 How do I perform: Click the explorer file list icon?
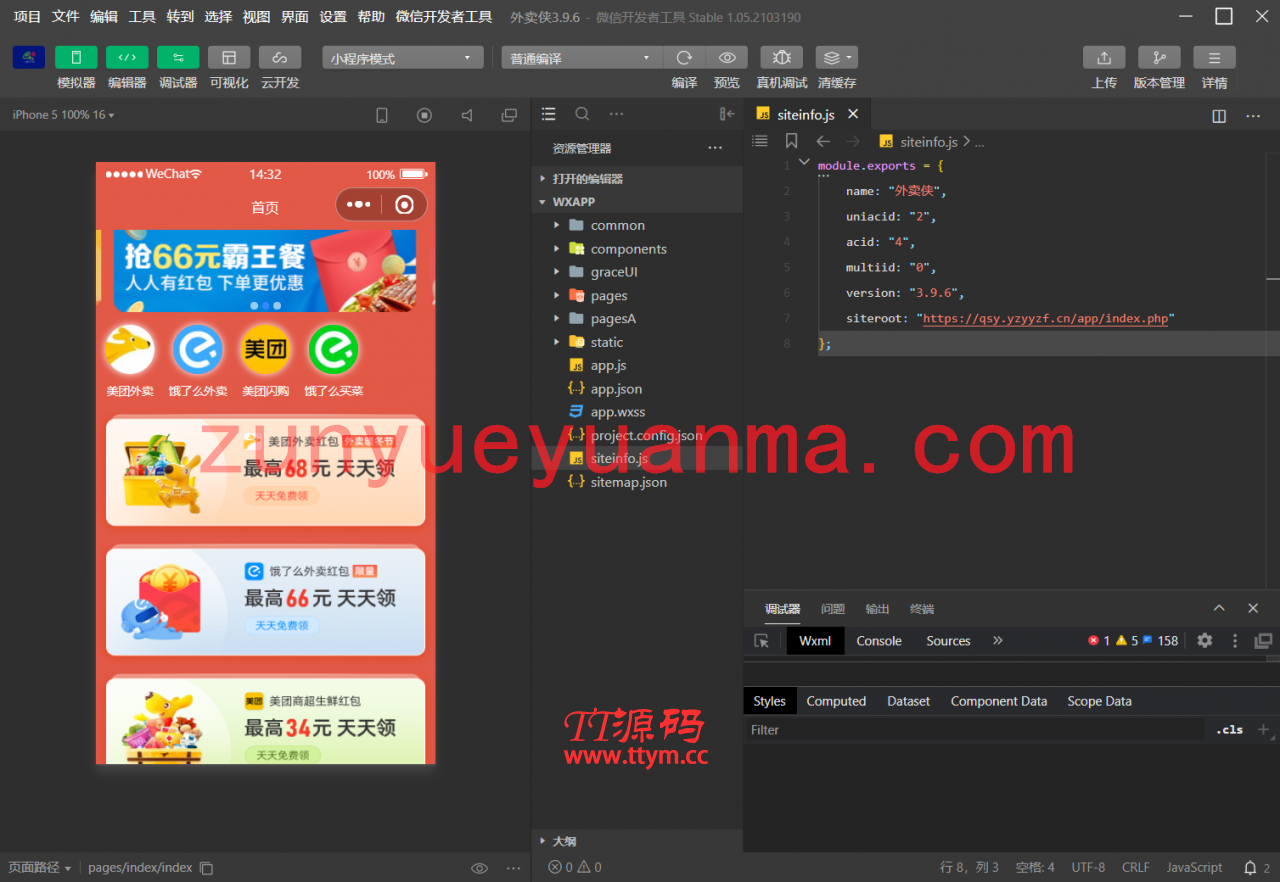tap(548, 114)
